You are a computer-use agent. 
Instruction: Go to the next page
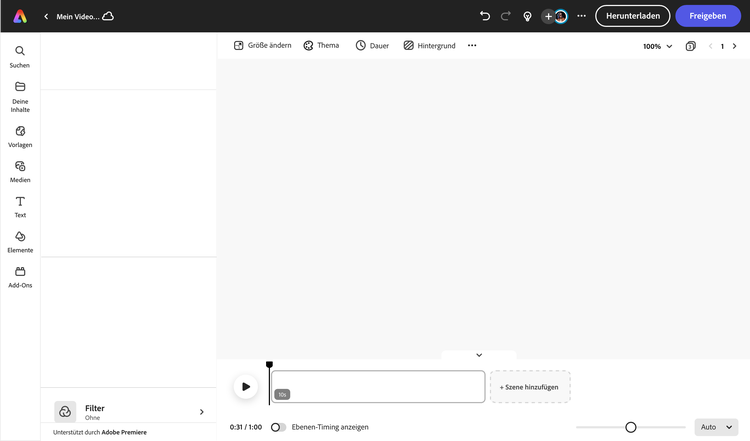pyautogui.click(x=734, y=46)
